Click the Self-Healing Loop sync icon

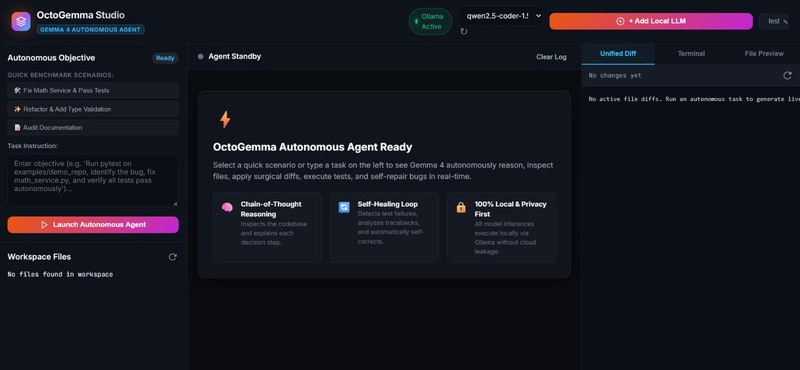tap(344, 207)
